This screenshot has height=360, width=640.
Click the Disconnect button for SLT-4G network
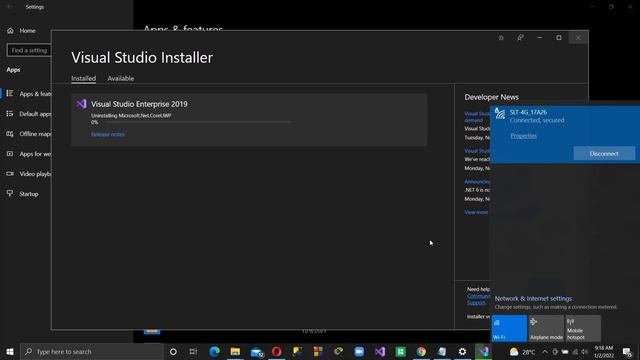(x=604, y=154)
